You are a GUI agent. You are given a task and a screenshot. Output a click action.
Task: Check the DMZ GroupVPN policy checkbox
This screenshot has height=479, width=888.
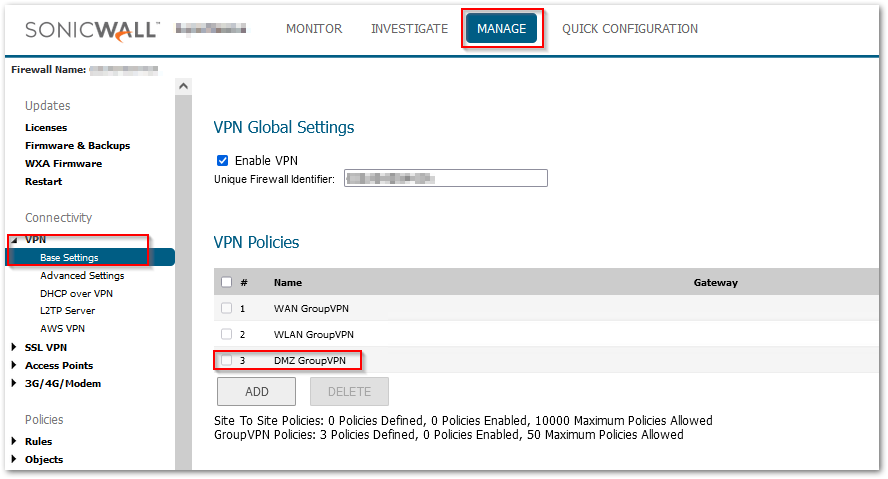226,360
